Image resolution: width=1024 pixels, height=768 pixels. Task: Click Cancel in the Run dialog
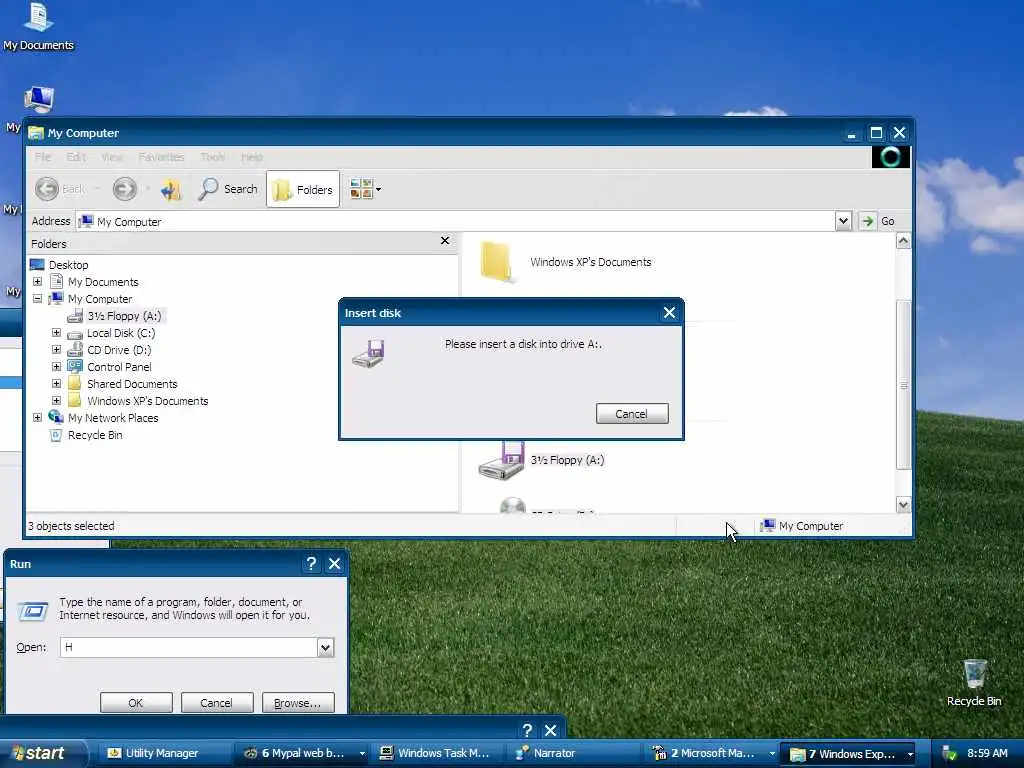(x=216, y=703)
